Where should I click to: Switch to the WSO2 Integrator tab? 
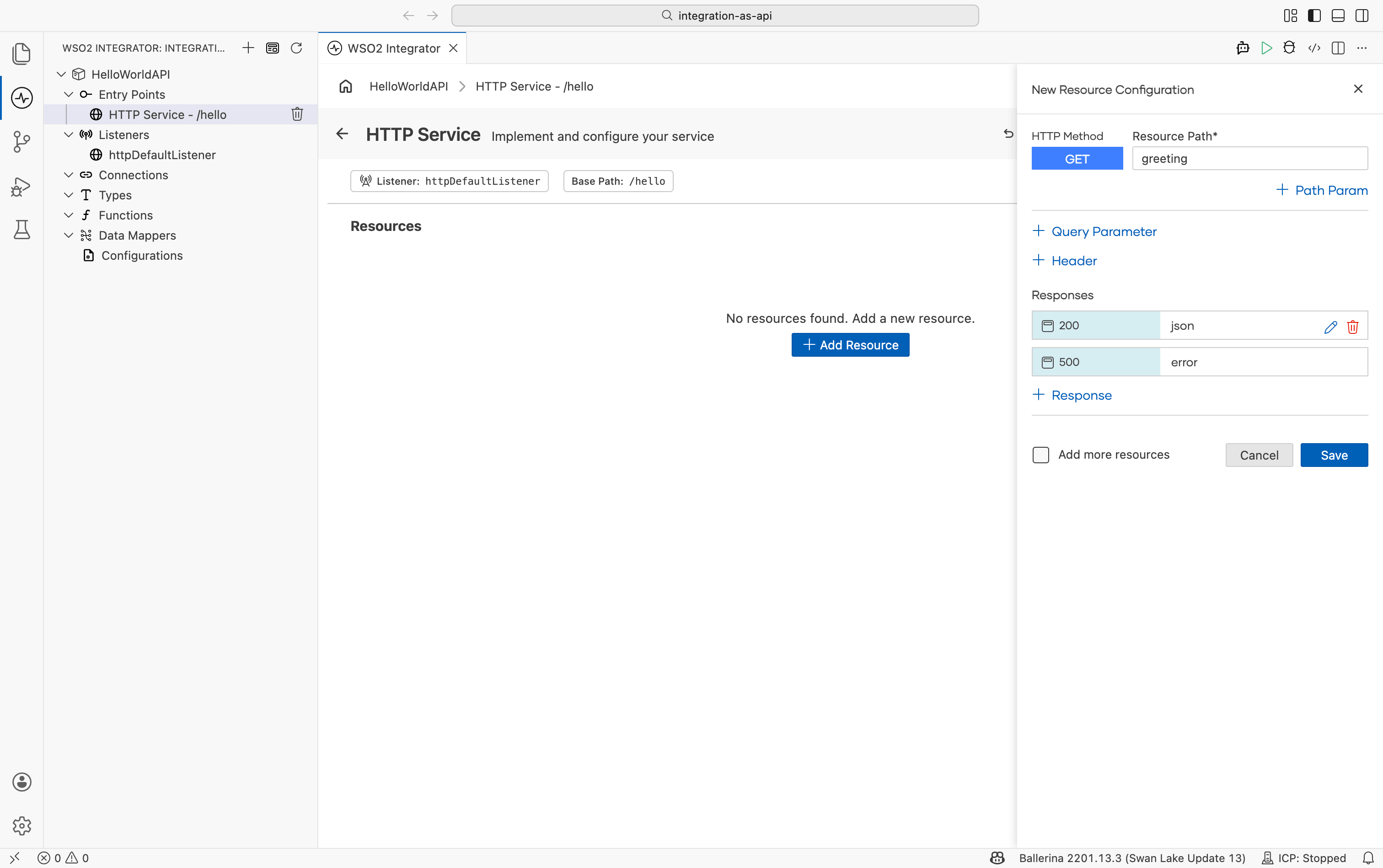click(x=393, y=48)
